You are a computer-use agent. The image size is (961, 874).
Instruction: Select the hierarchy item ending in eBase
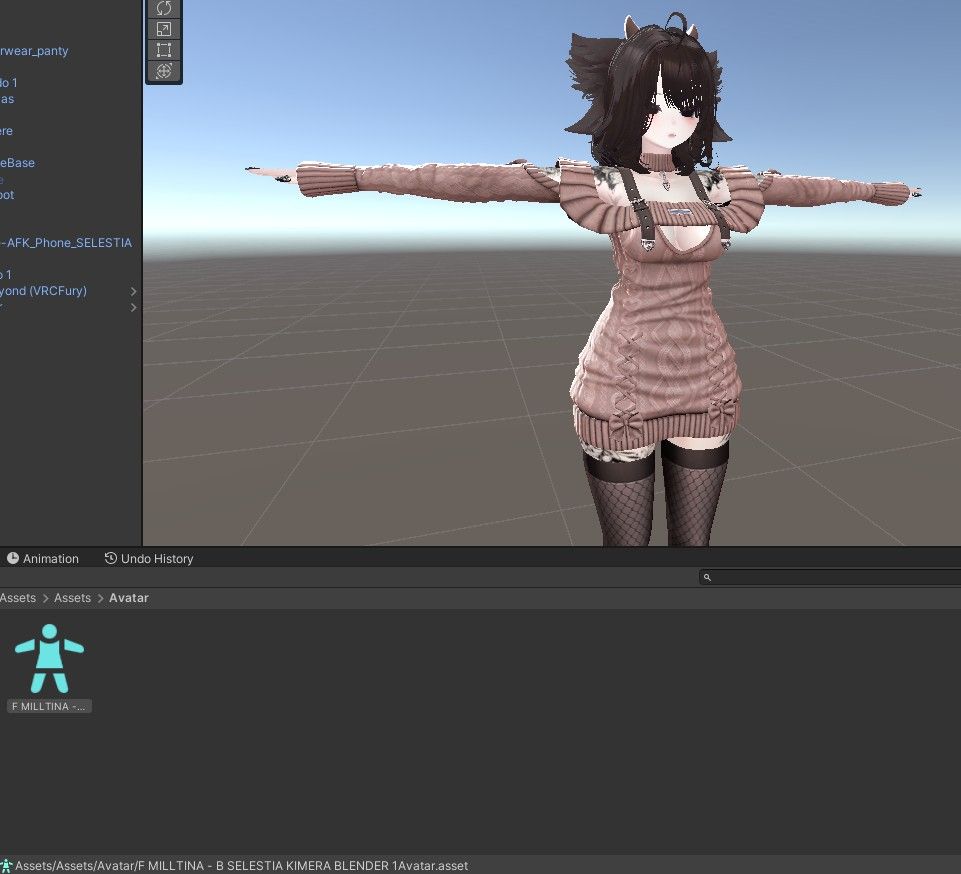click(18, 162)
